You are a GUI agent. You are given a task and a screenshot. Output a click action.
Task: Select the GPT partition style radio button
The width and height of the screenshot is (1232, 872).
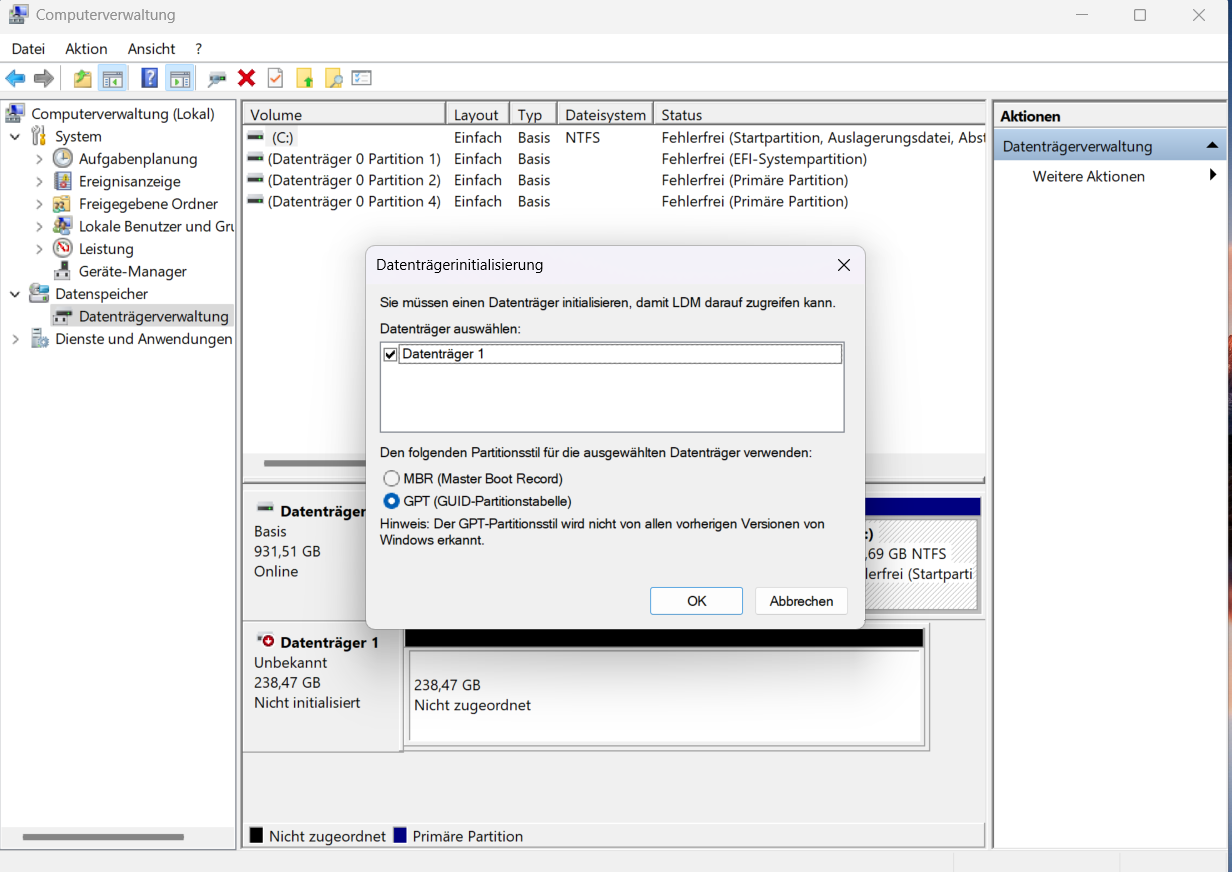[391, 501]
